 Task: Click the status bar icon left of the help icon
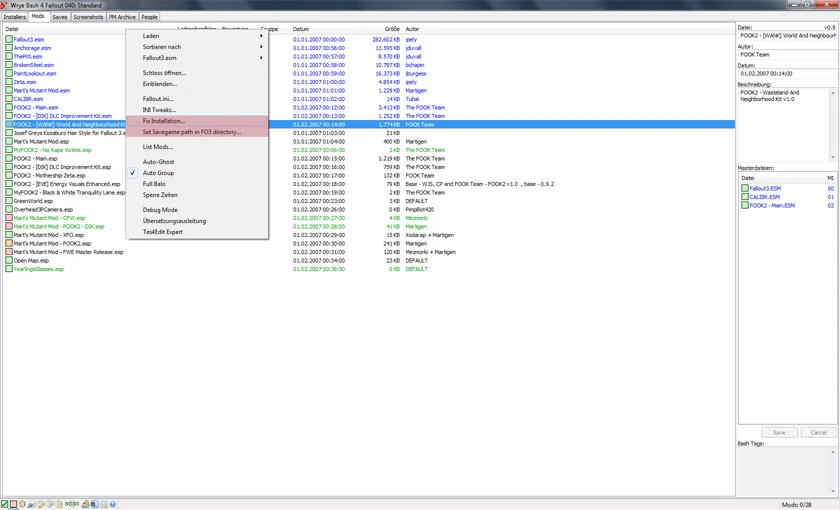point(104,504)
